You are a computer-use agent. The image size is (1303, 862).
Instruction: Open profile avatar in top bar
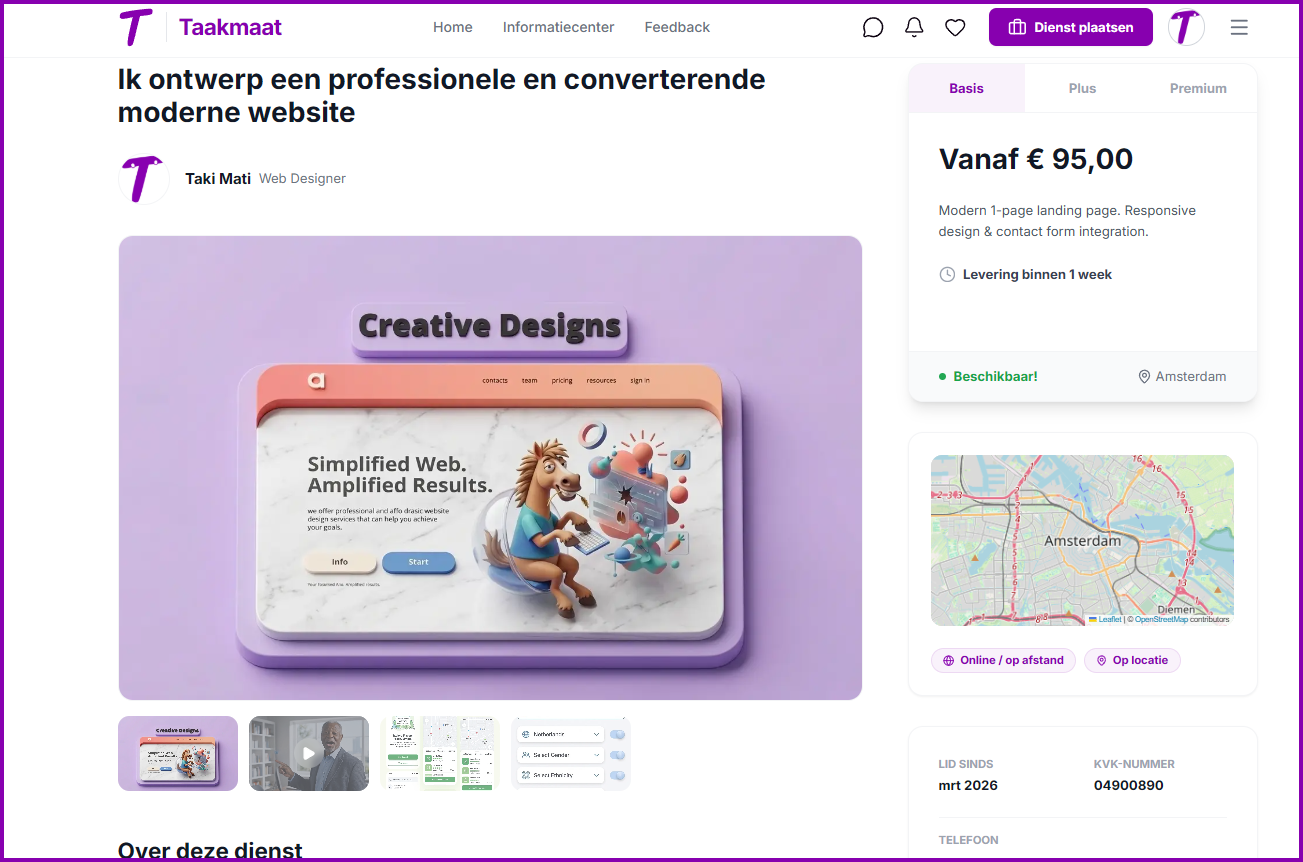pos(1186,28)
